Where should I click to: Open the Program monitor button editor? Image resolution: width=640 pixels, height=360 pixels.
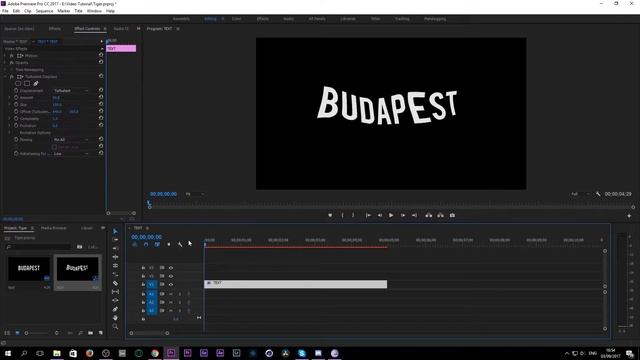coord(629,216)
